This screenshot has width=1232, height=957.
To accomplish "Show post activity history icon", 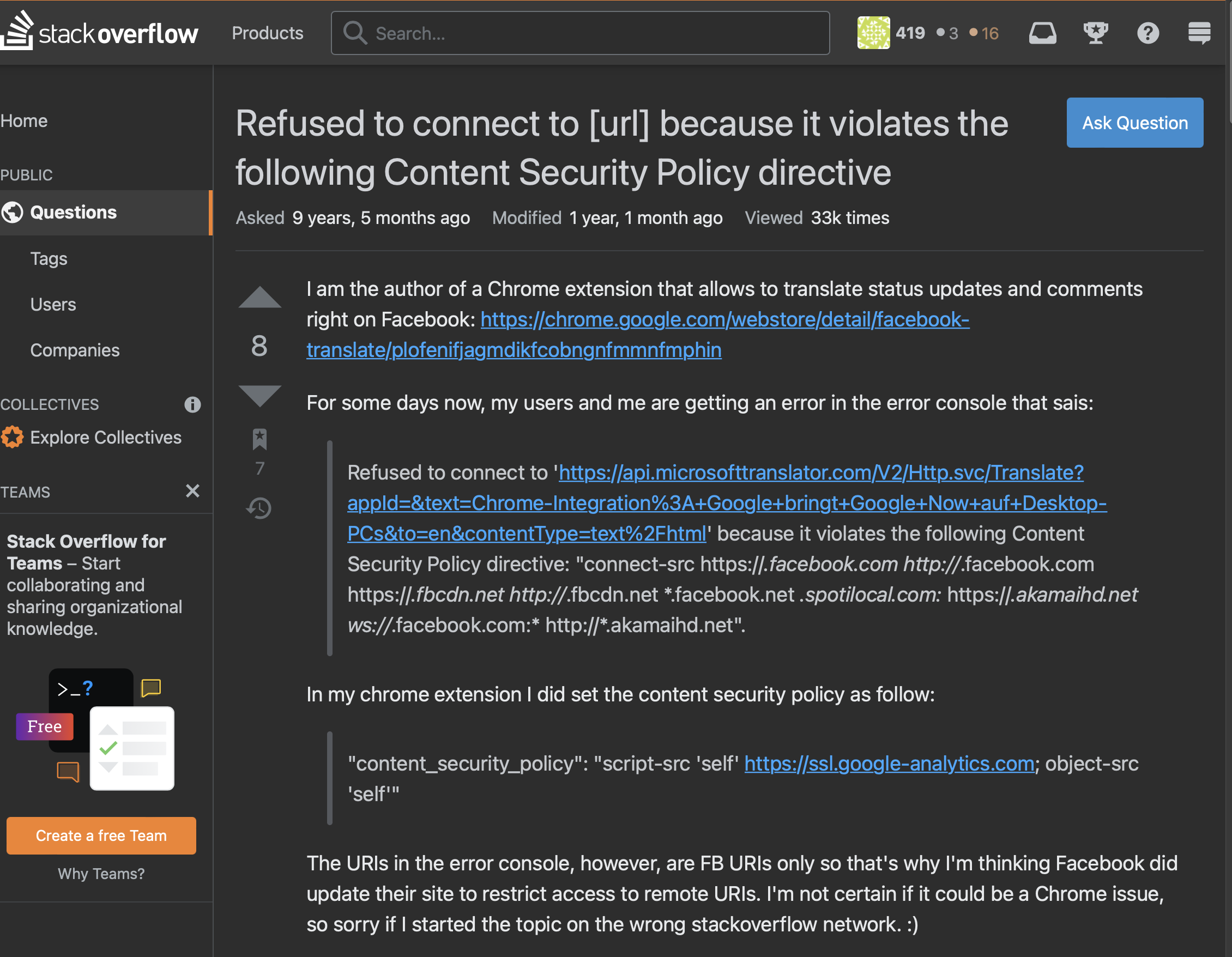I will pos(259,508).
